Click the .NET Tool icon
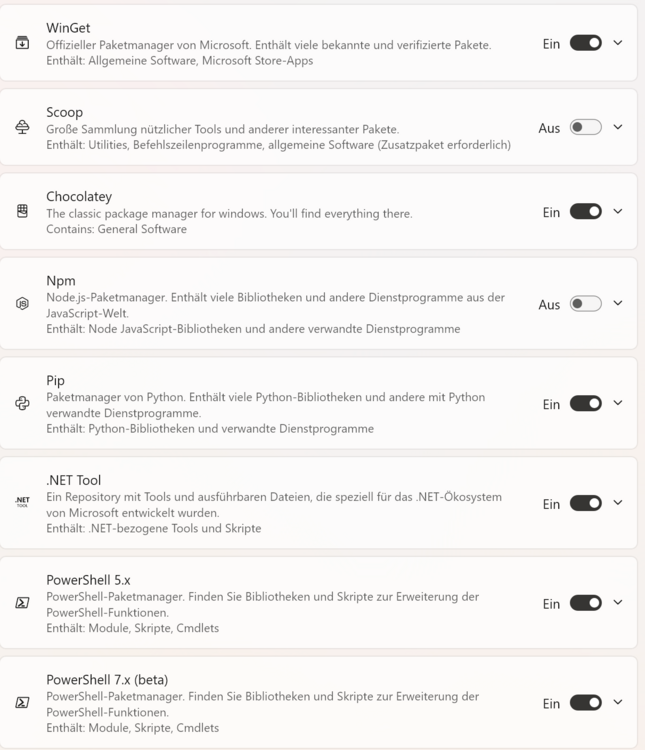This screenshot has width=645, height=750. click(x=22, y=503)
